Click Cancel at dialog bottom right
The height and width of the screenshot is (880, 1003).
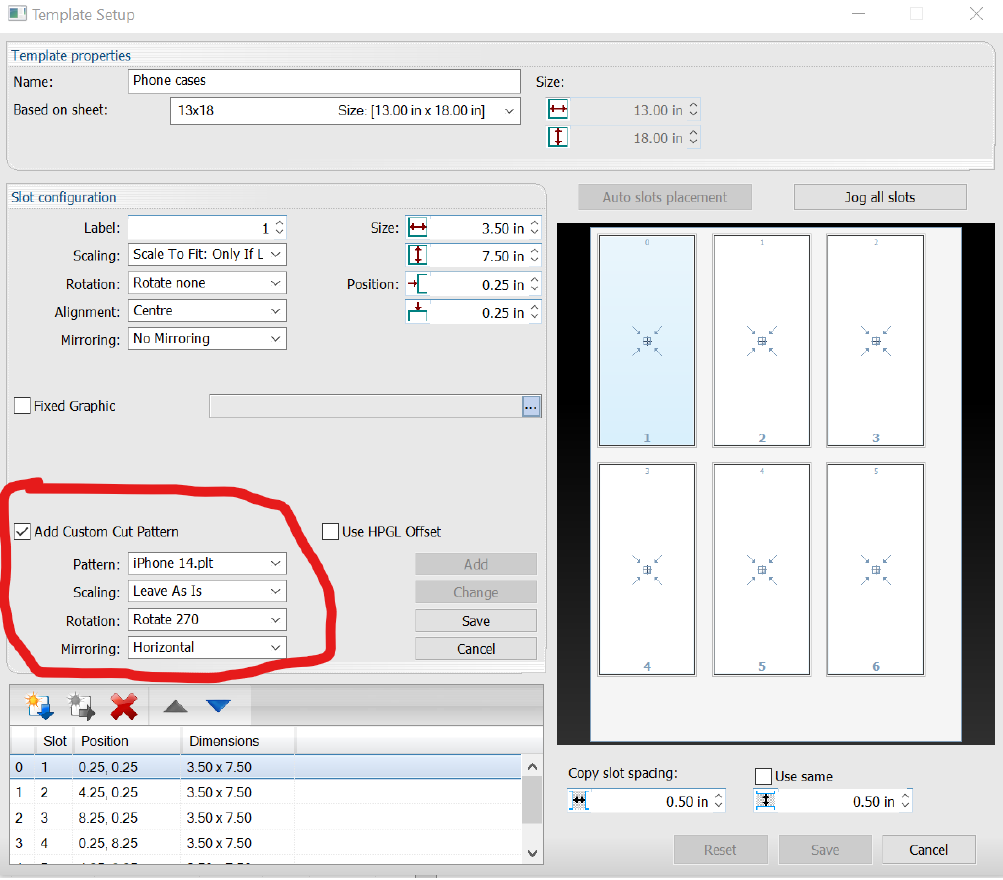click(929, 850)
